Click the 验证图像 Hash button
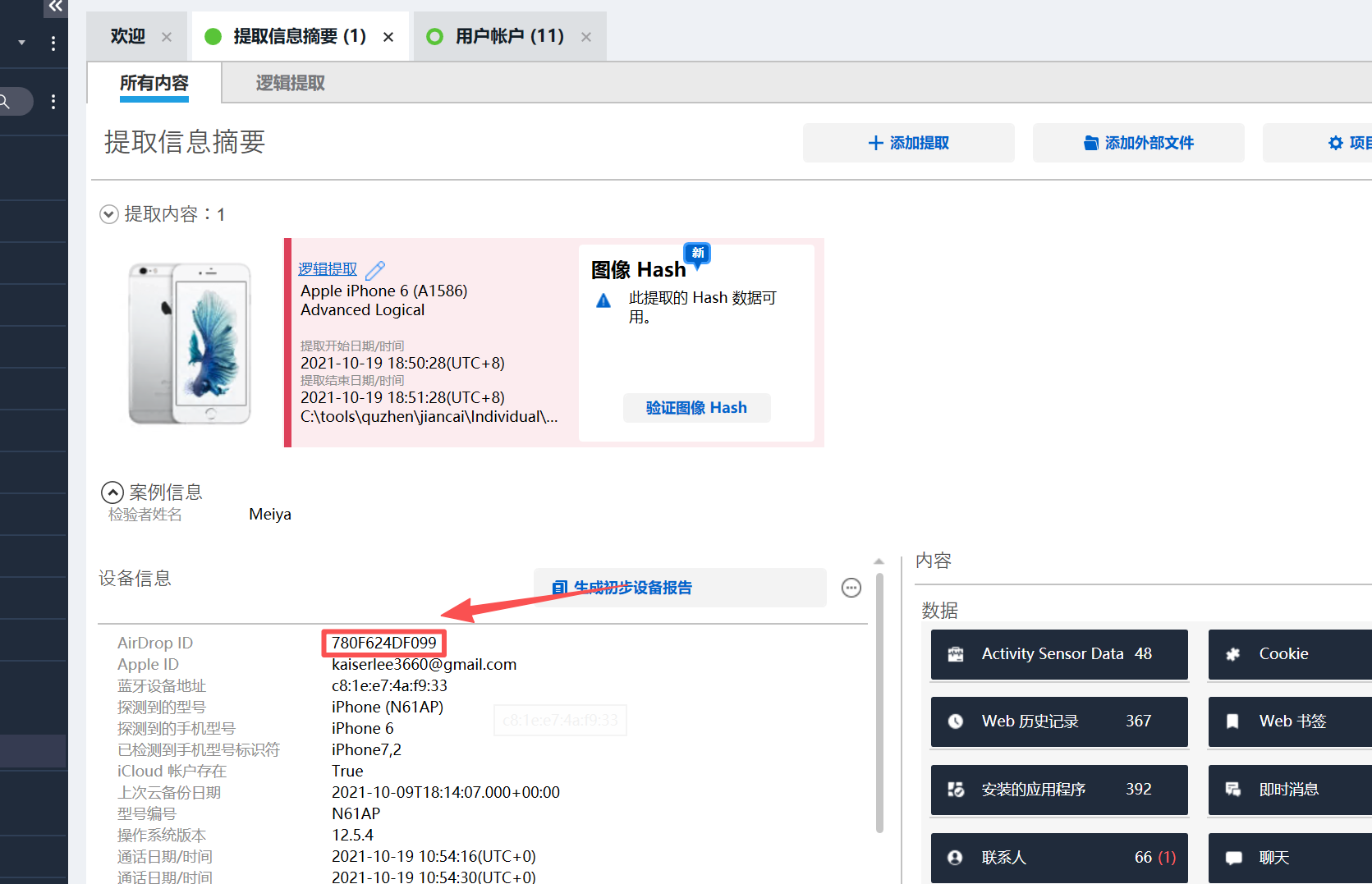The width and height of the screenshot is (1372, 884). (696, 408)
